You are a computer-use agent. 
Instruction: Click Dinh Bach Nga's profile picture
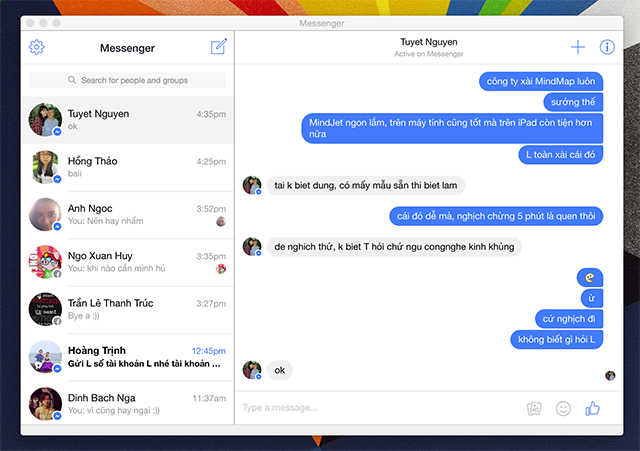[45, 404]
